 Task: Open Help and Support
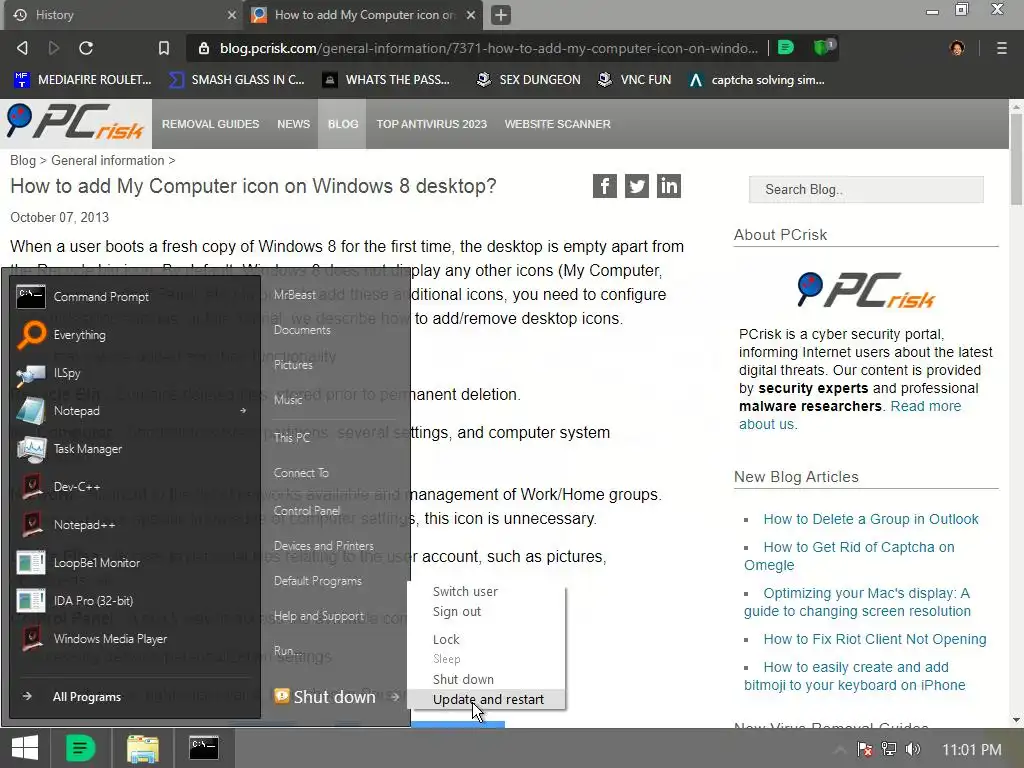[319, 616]
